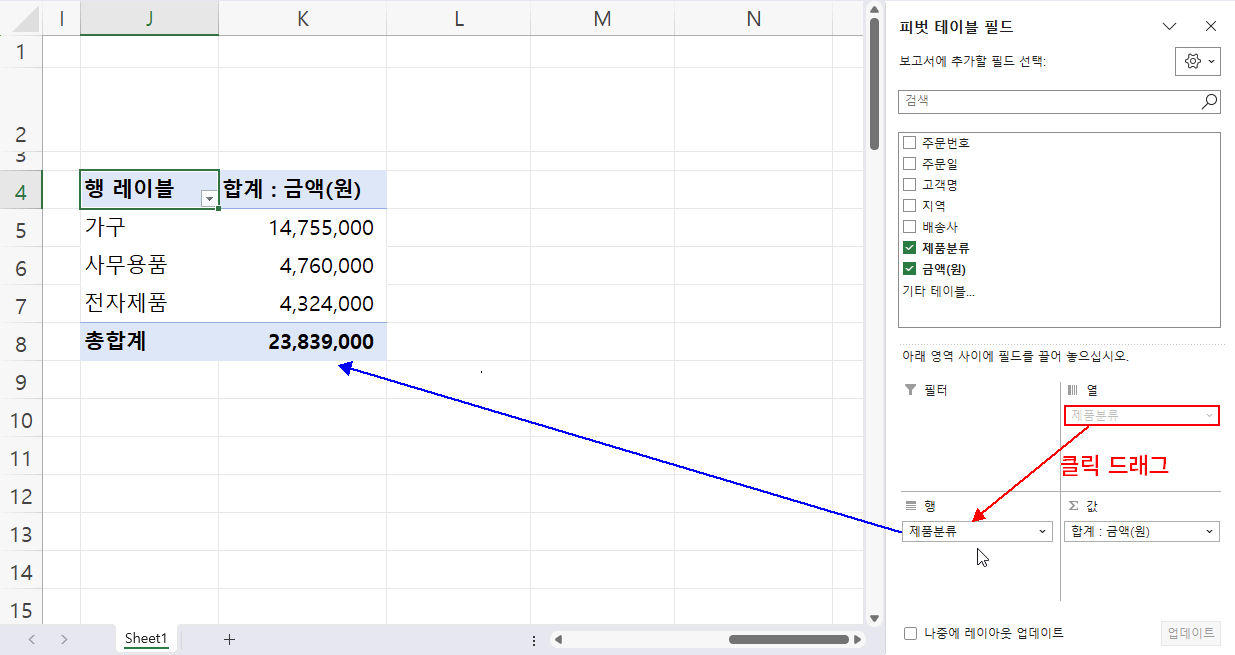This screenshot has width=1235, height=655.
Task: Click the 업데이트 button
Action: click(1191, 633)
